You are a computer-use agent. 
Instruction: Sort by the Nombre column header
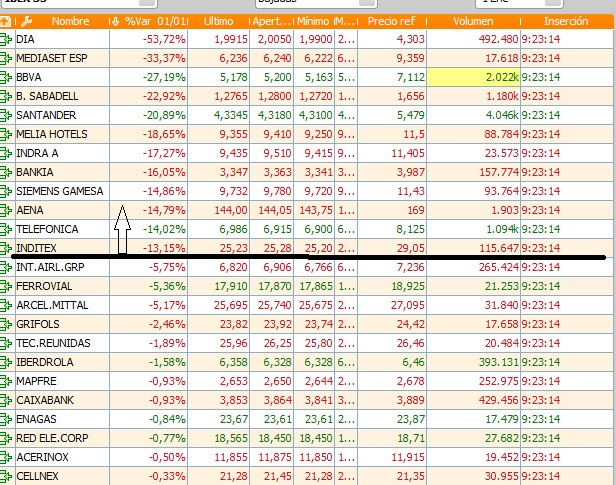point(70,21)
